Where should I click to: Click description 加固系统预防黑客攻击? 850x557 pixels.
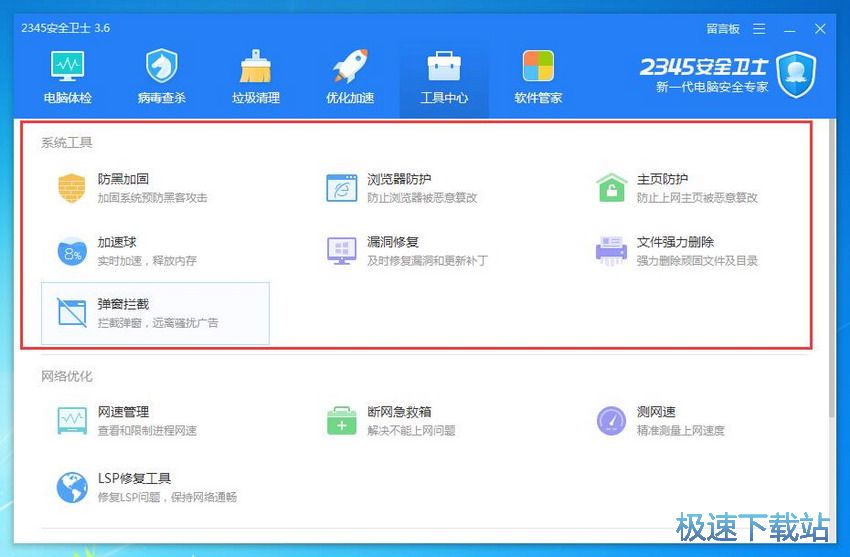pyautogui.click(x=152, y=198)
